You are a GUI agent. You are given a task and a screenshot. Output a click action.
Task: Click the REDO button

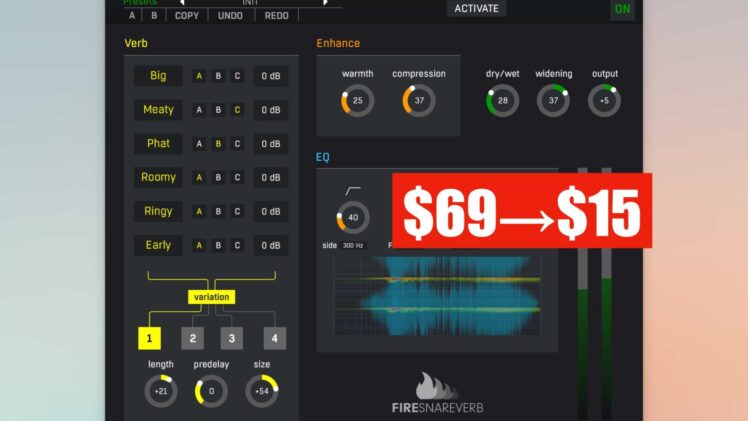(276, 16)
